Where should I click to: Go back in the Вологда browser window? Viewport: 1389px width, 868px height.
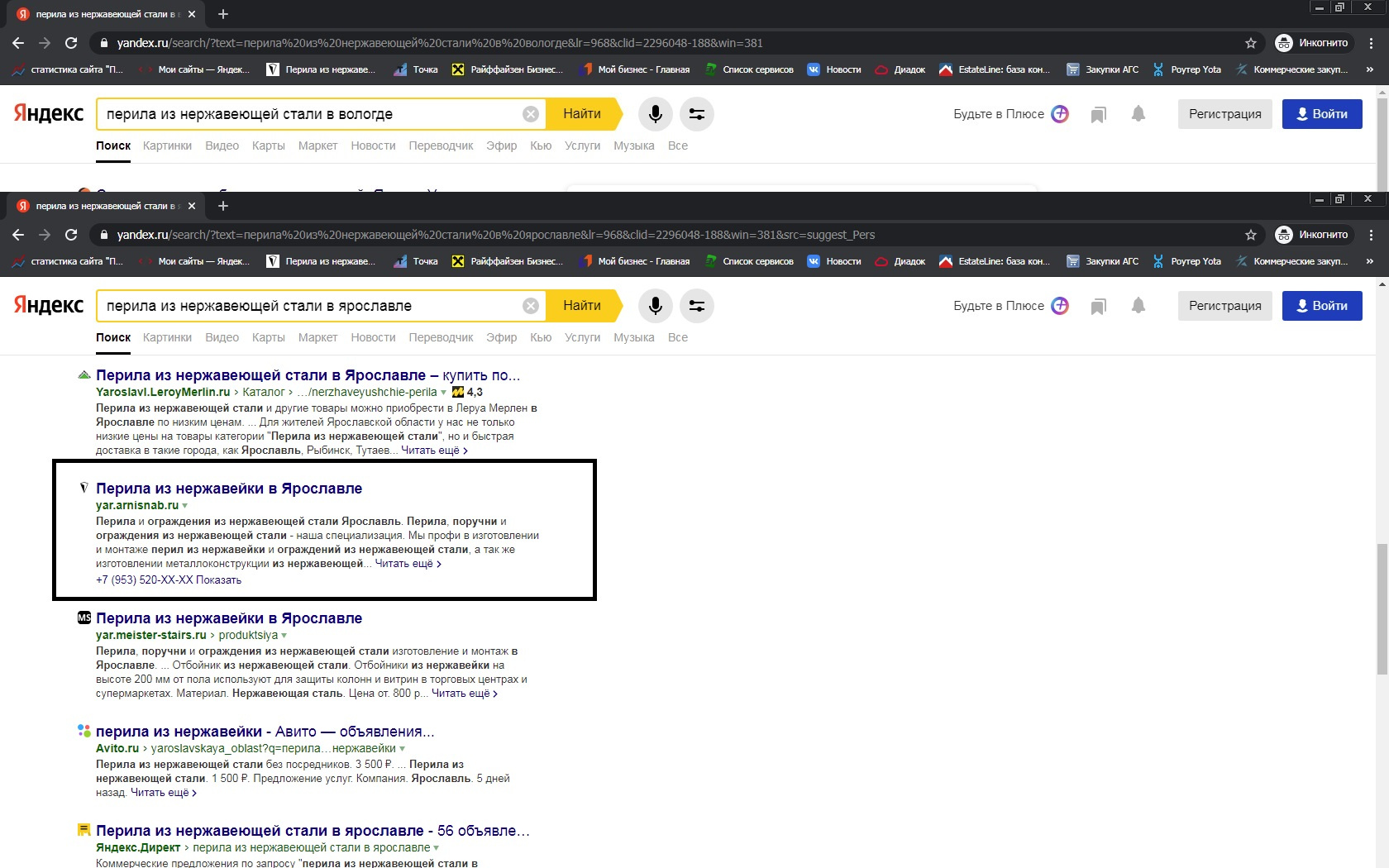(x=18, y=43)
